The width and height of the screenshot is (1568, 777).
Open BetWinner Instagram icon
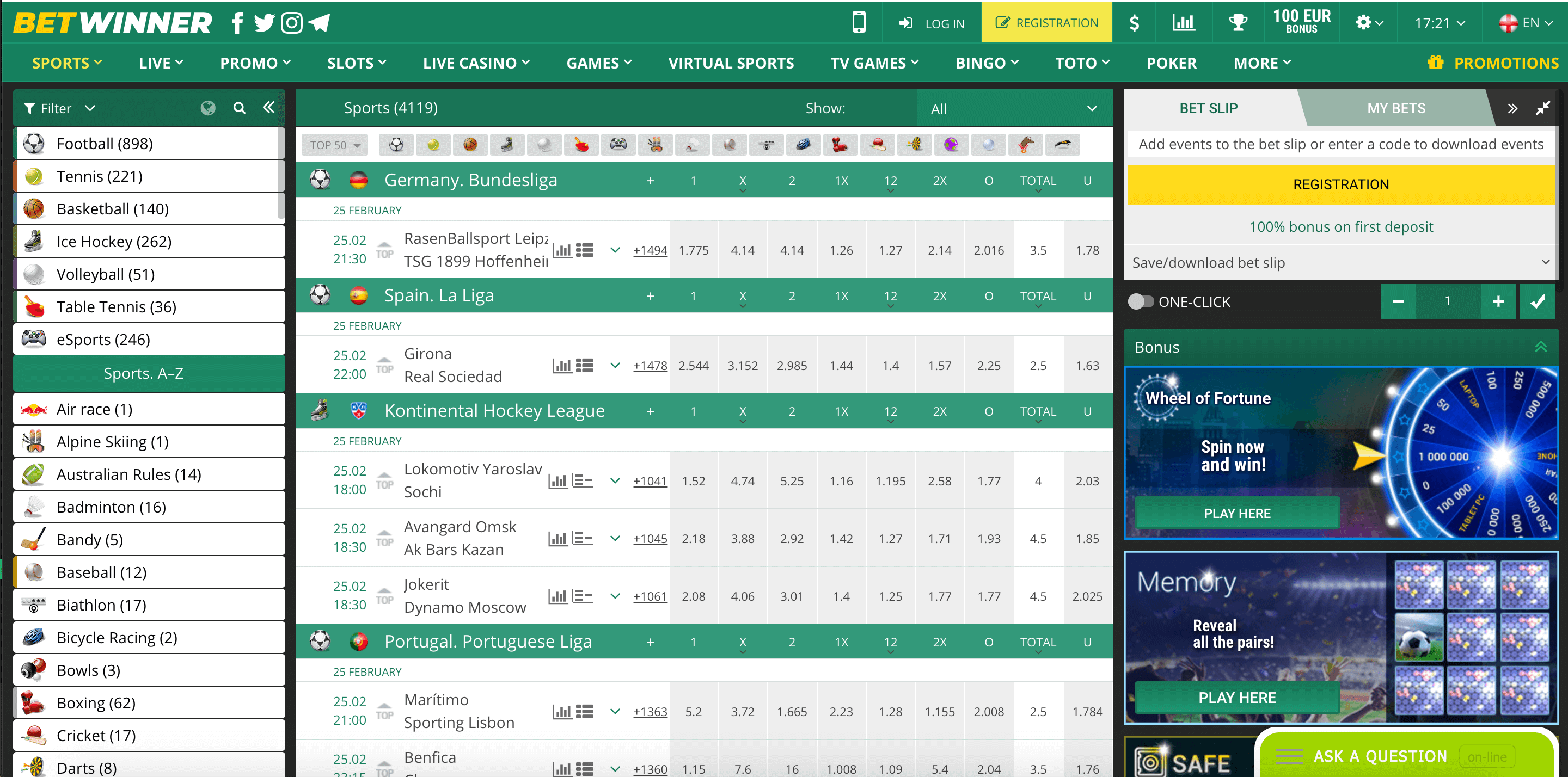(292, 23)
